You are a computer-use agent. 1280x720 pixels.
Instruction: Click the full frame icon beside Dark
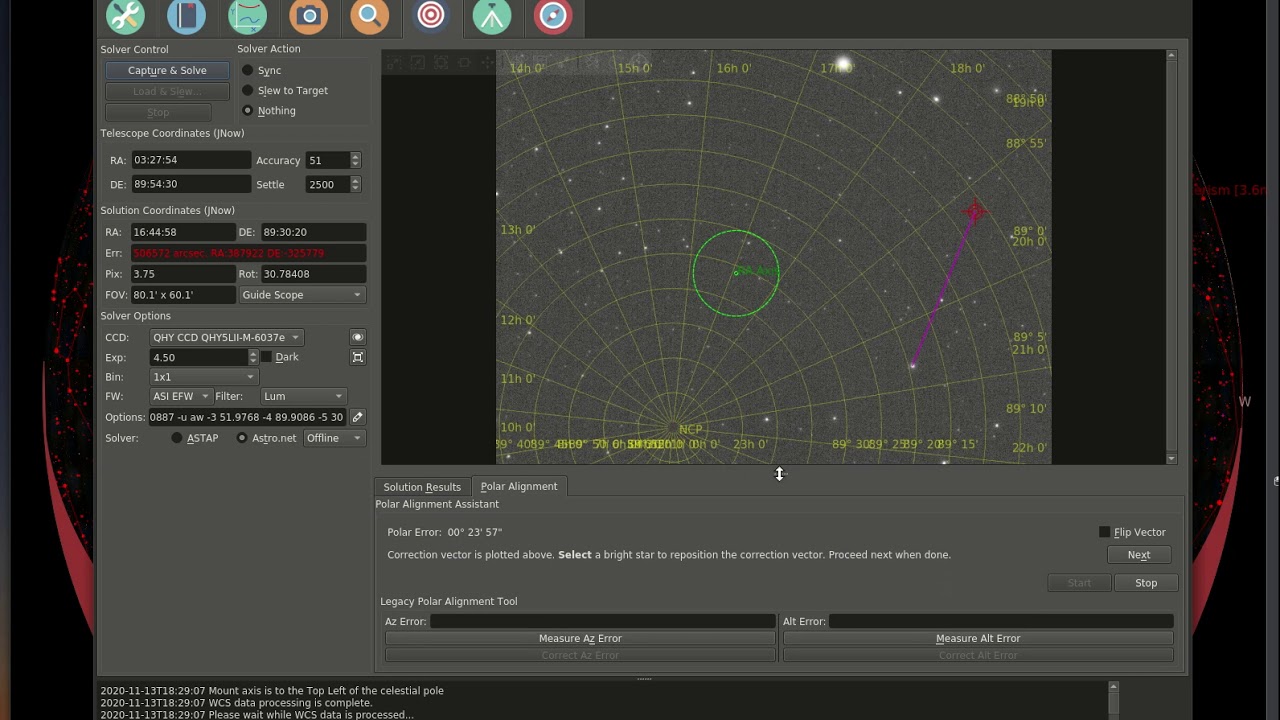point(357,357)
